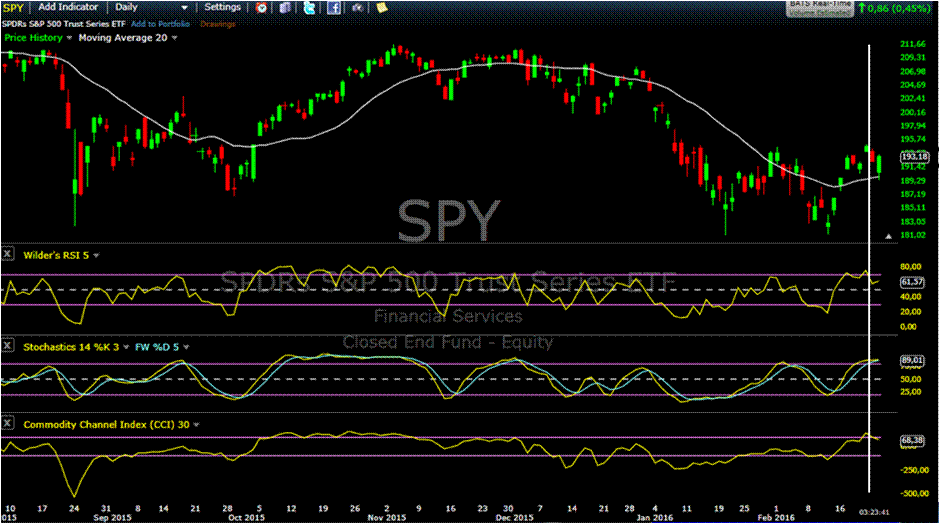Click the camera snapshot icon
This screenshot has width=940, height=524.
click(357, 8)
